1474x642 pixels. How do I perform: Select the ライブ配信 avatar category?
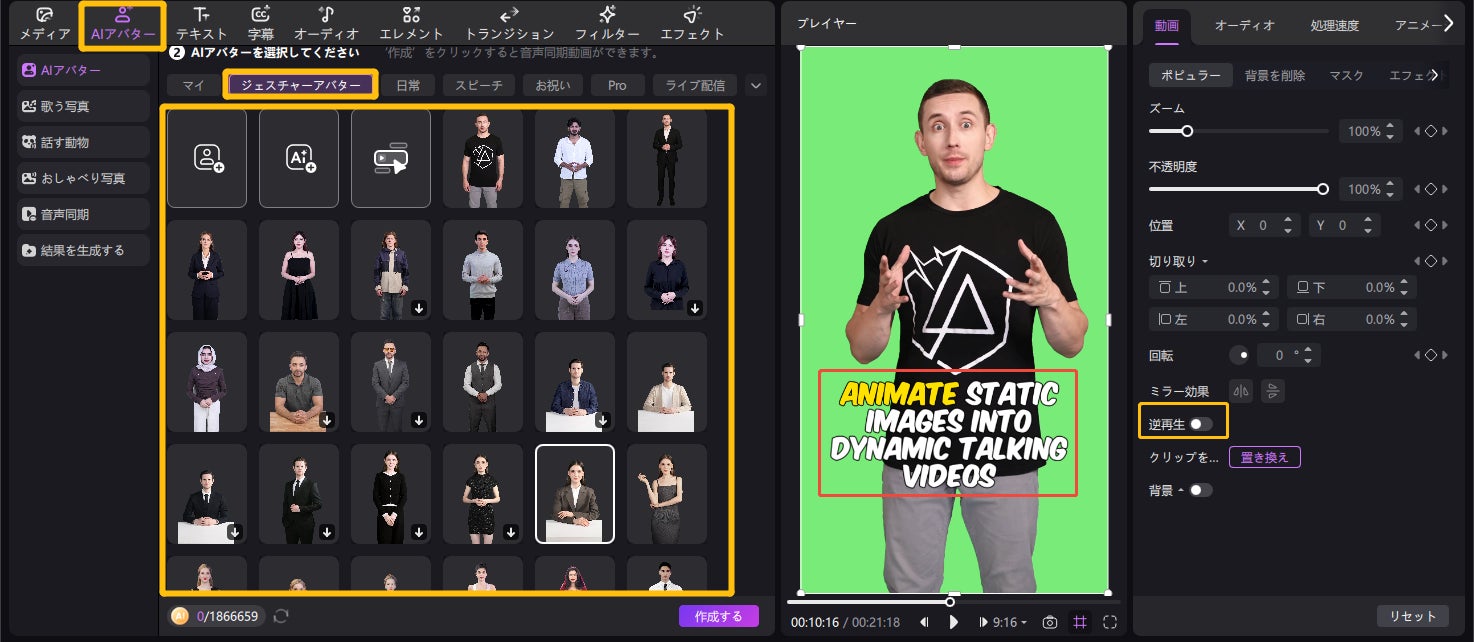695,86
